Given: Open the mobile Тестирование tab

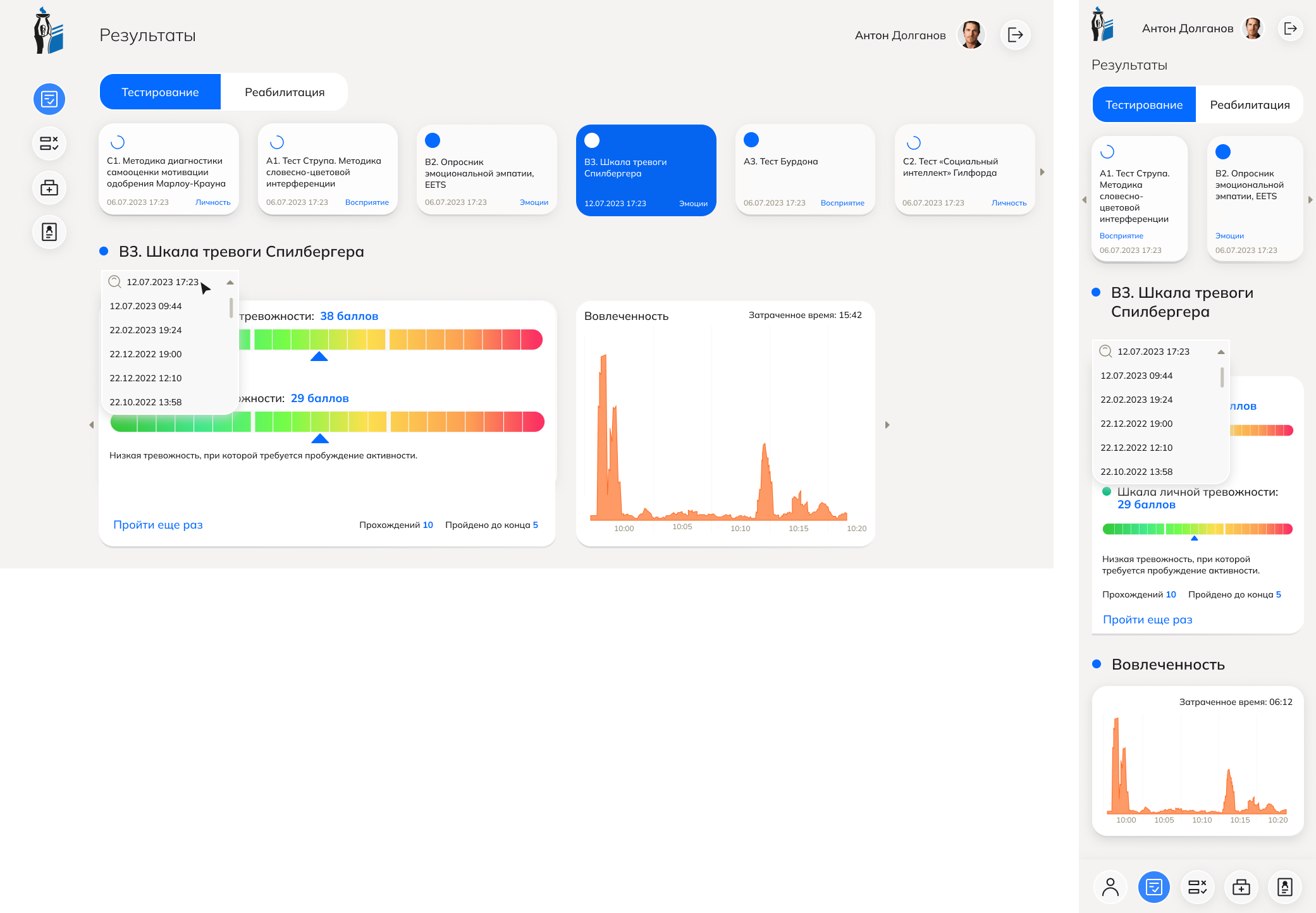Looking at the screenshot, I should [x=1143, y=105].
